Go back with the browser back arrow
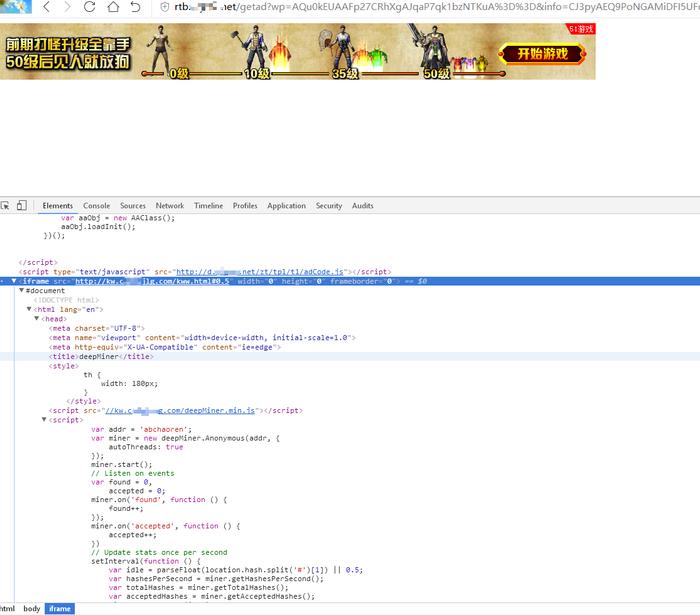Image resolution: width=700 pixels, height=615 pixels. point(46,7)
